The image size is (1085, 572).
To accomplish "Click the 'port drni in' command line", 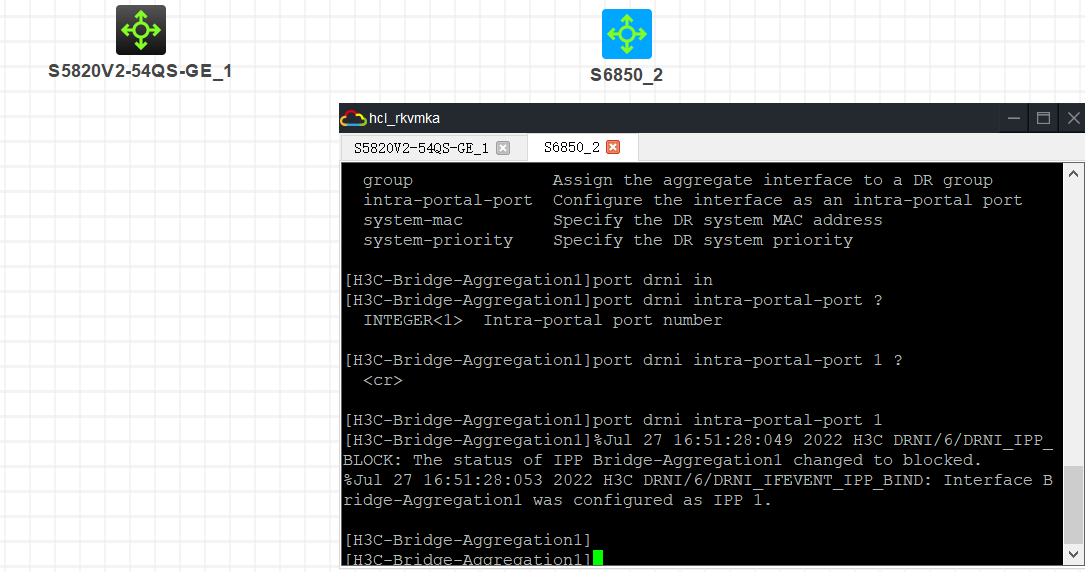I will click(529, 280).
